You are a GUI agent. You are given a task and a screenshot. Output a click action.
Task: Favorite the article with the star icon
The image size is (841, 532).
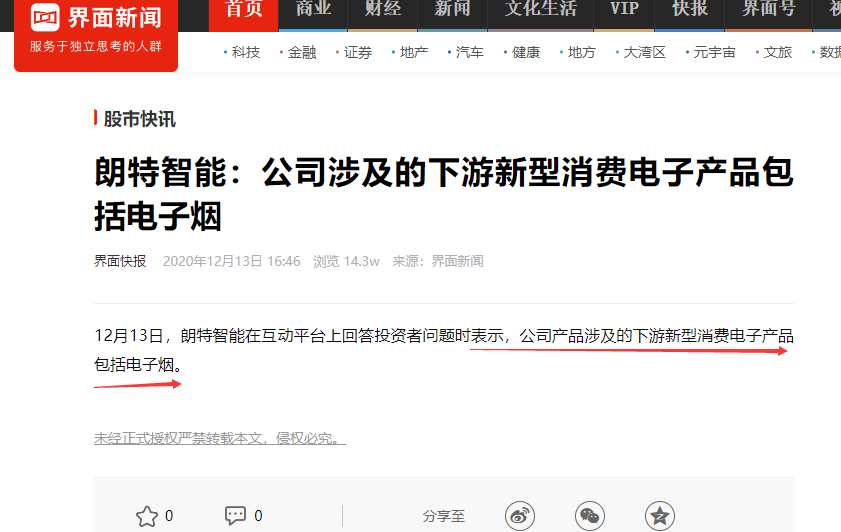146,516
